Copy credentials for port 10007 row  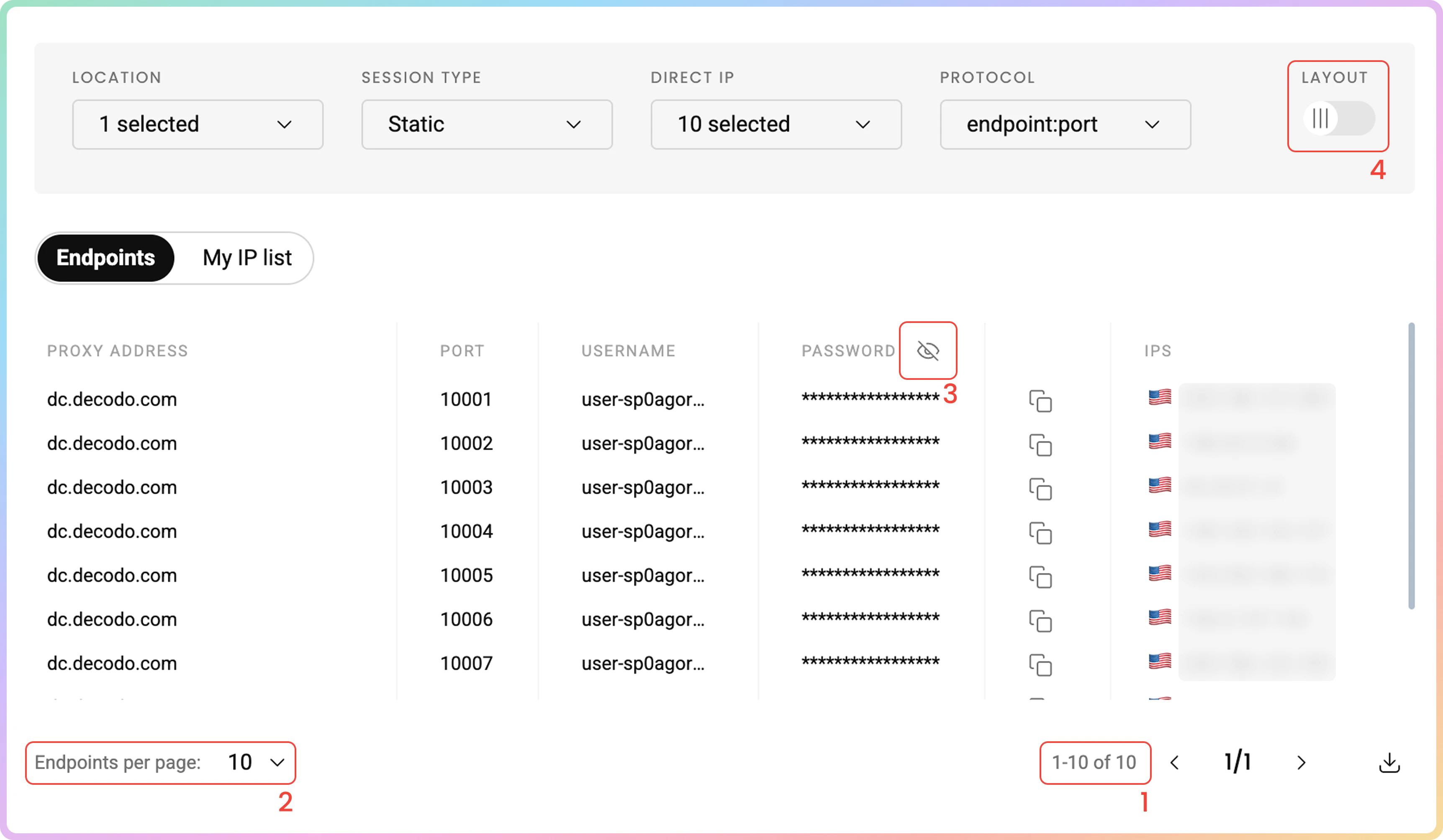click(x=1040, y=666)
